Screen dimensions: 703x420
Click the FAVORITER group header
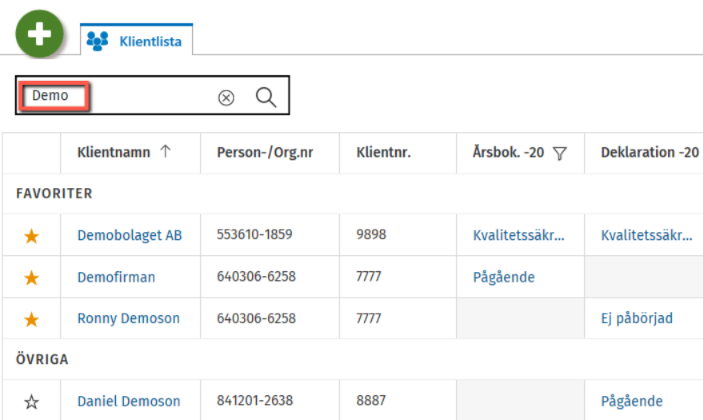click(54, 194)
